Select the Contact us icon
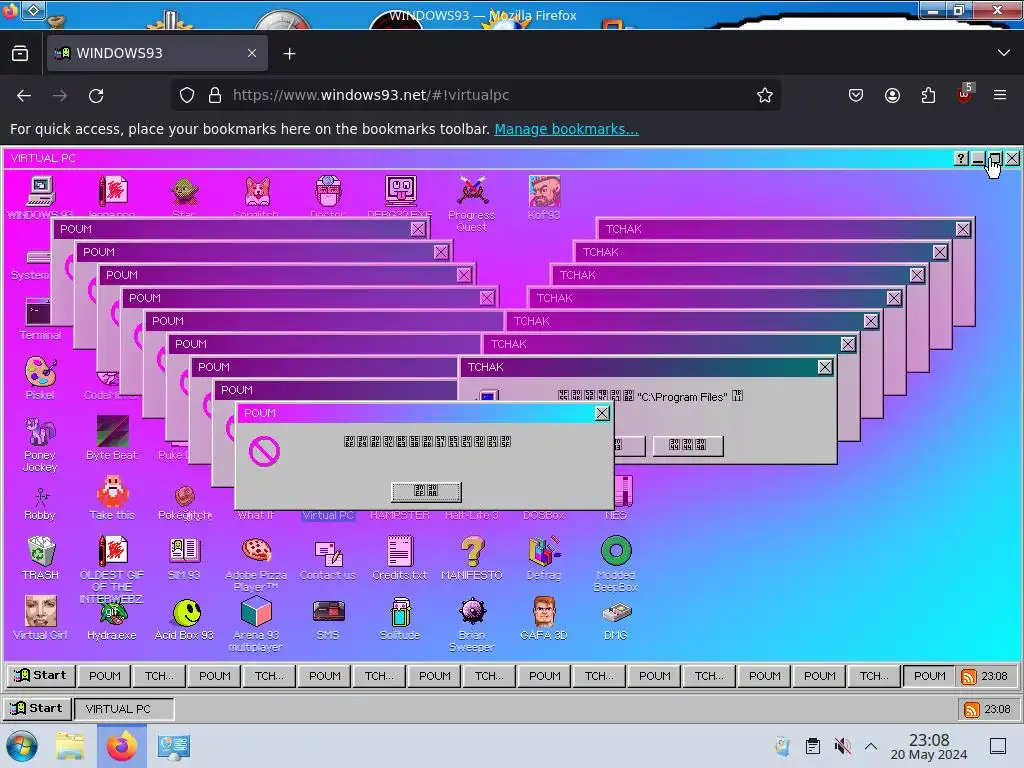Screen dimensions: 1024x768 [x=328, y=560]
